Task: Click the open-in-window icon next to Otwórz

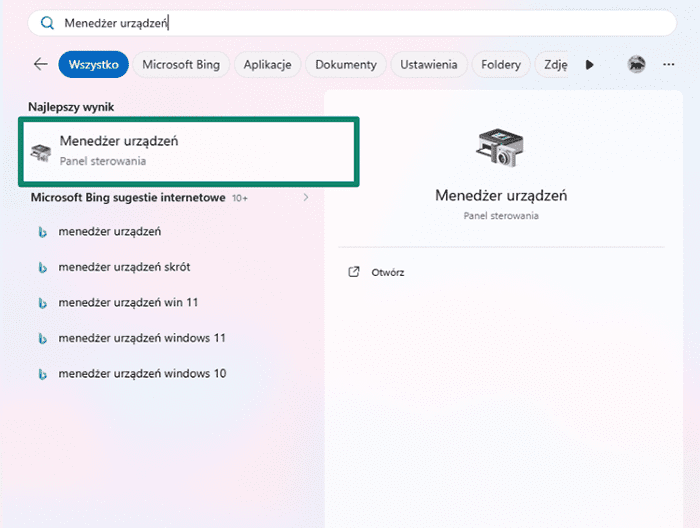Action: [x=353, y=272]
